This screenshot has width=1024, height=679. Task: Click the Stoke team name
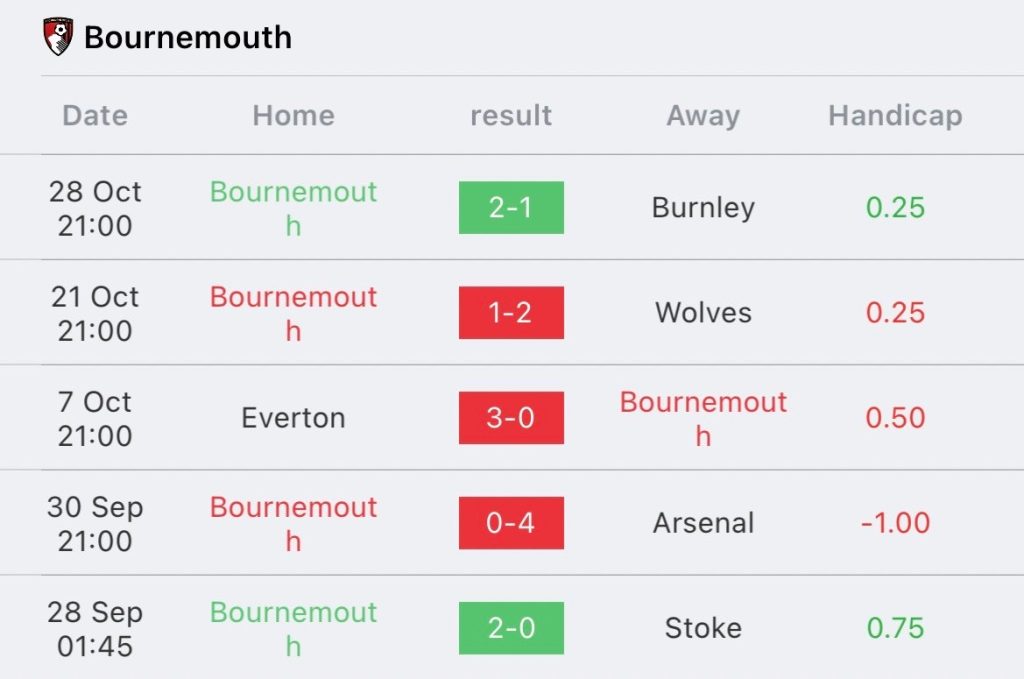point(703,628)
